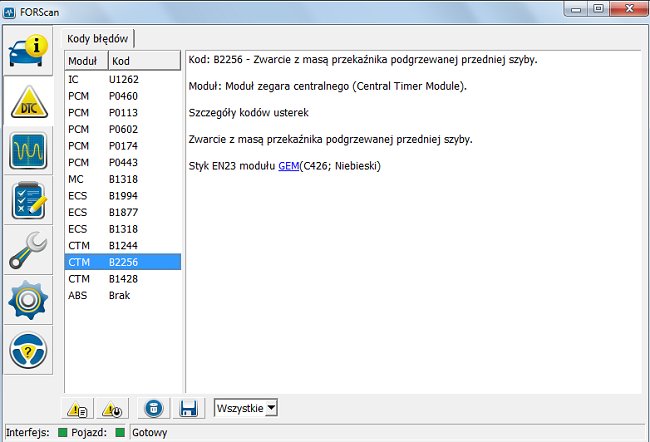Open the tests checklist section
Screen dimensions: 650x442
point(30,200)
